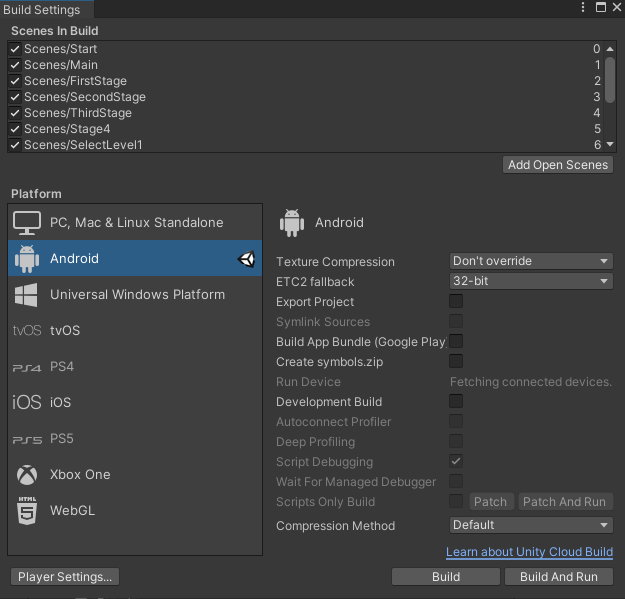The height and width of the screenshot is (599, 625).
Task: Click the tvOS platform icon
Action: [27, 330]
